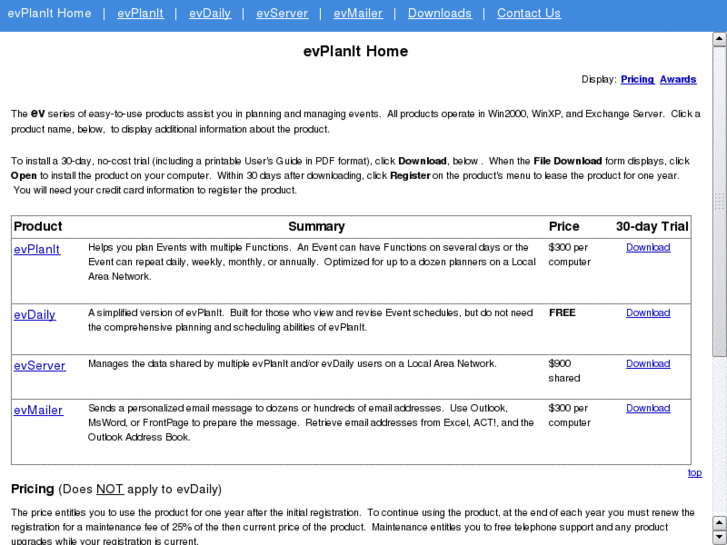Click the evDaily summary 'A simplified version of evPlanIt'
The height and width of the screenshot is (545, 727).
point(311,320)
